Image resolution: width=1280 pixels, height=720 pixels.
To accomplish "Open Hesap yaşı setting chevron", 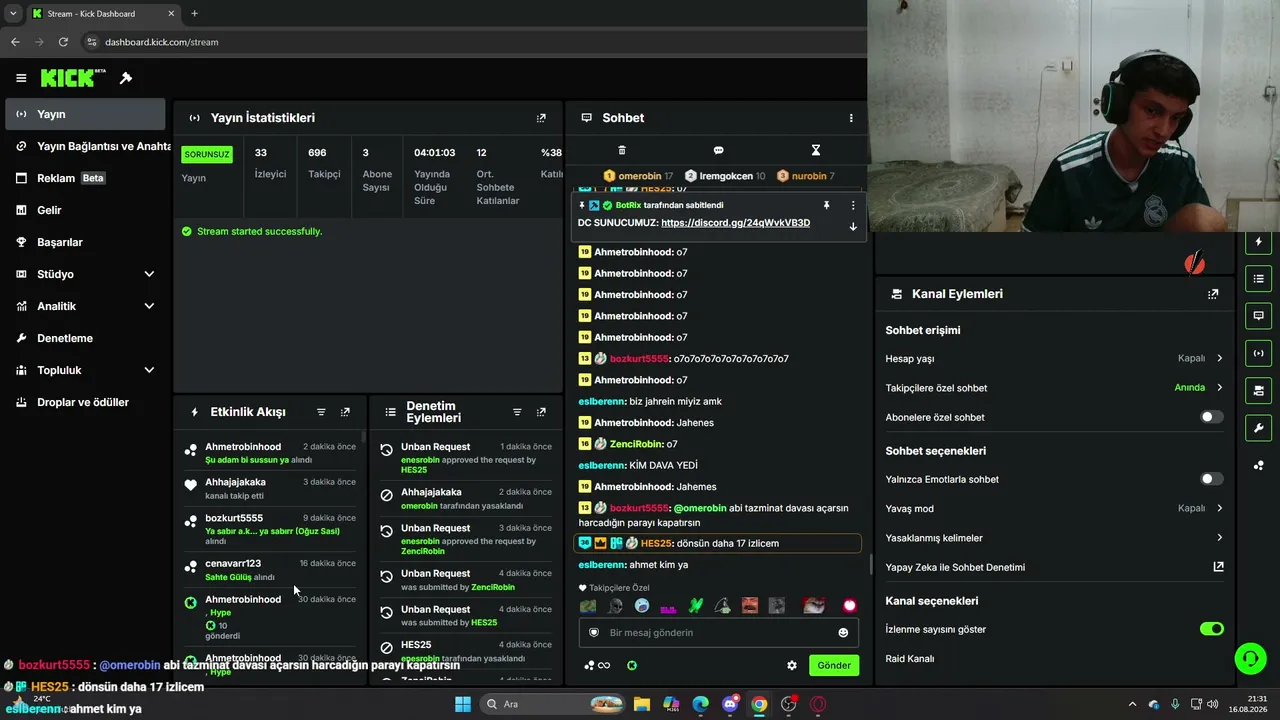I will [1219, 358].
